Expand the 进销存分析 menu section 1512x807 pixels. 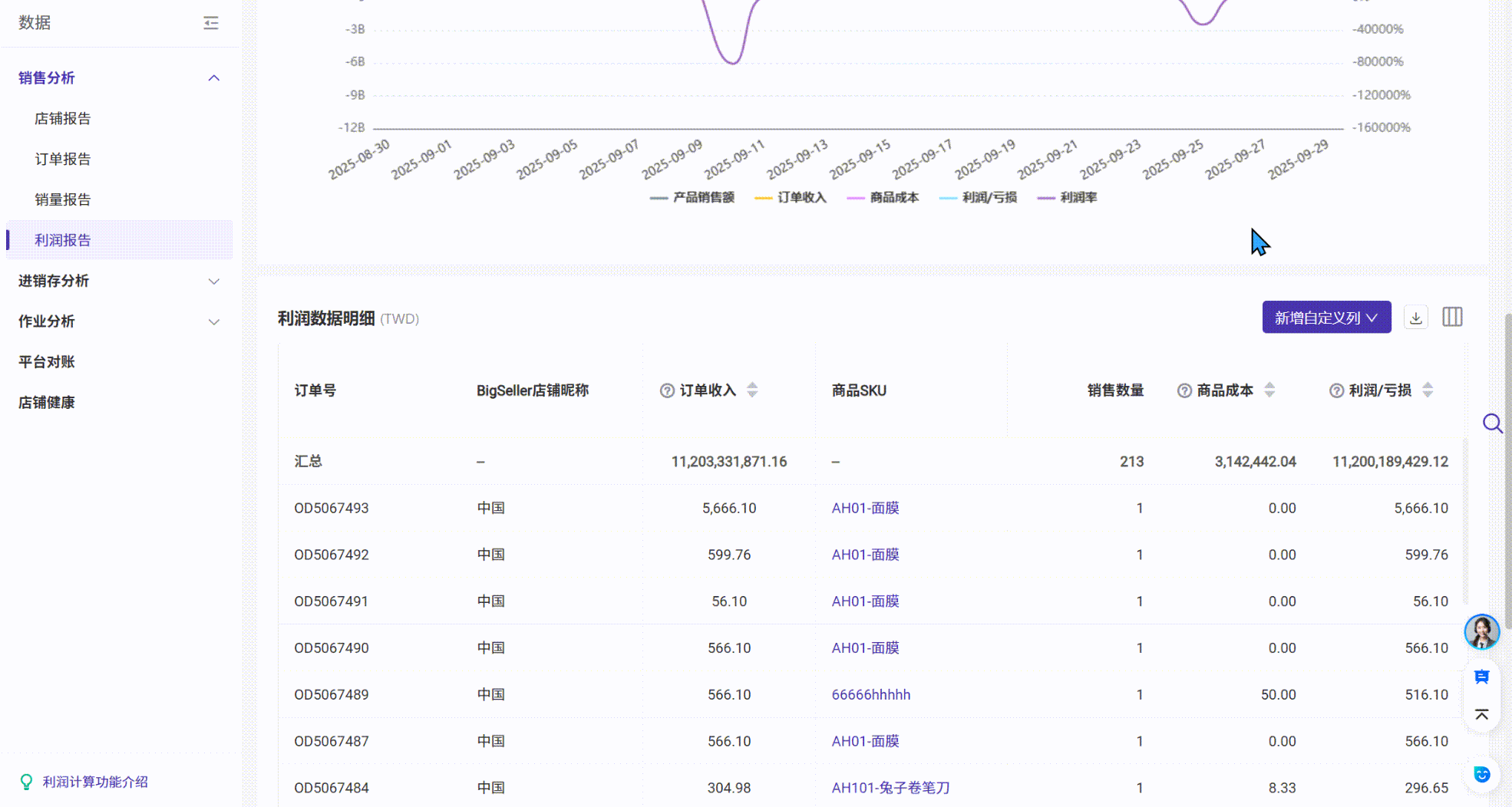(119, 281)
